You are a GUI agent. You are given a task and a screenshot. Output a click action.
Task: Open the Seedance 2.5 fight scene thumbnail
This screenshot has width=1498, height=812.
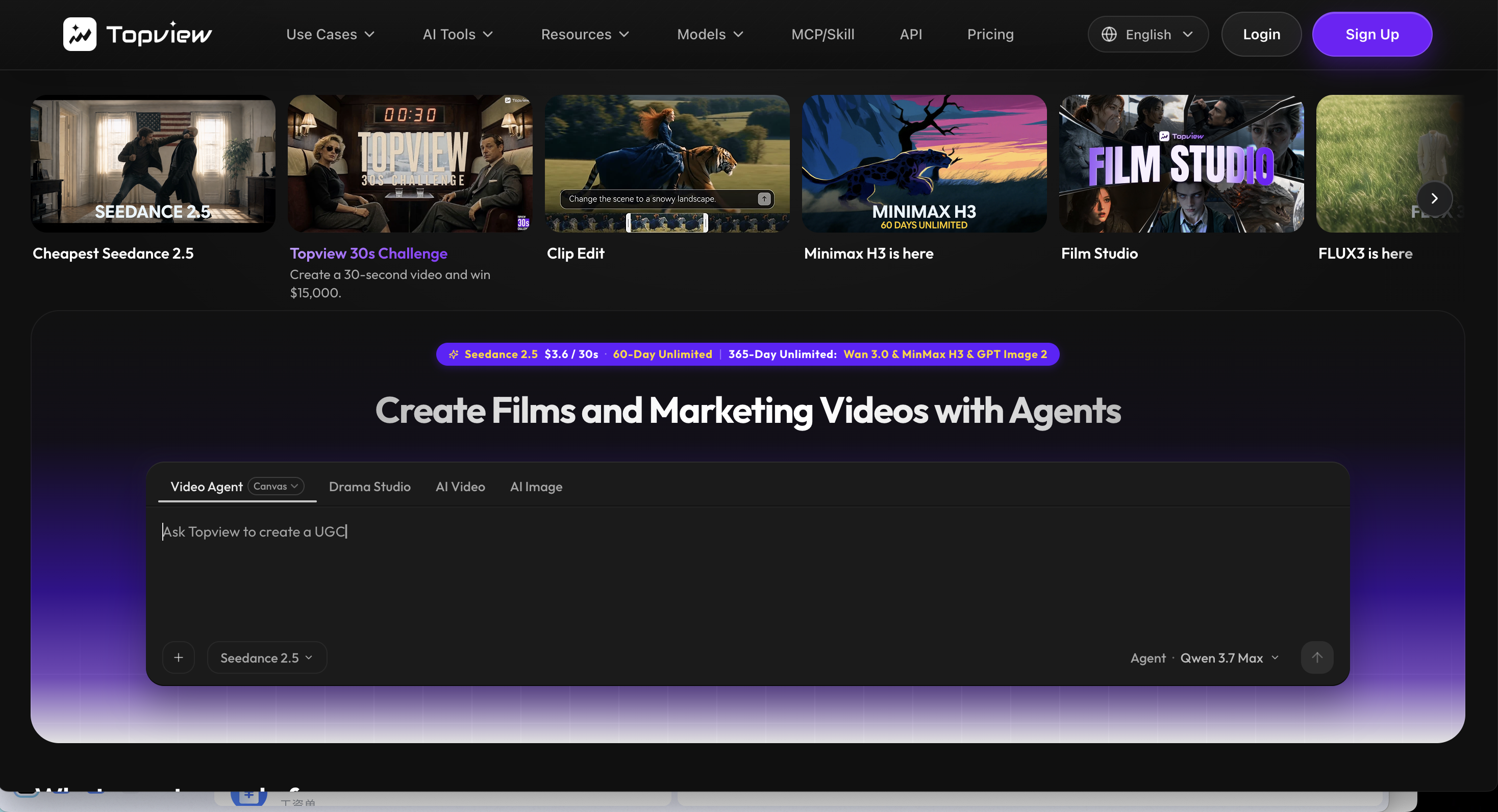(153, 163)
